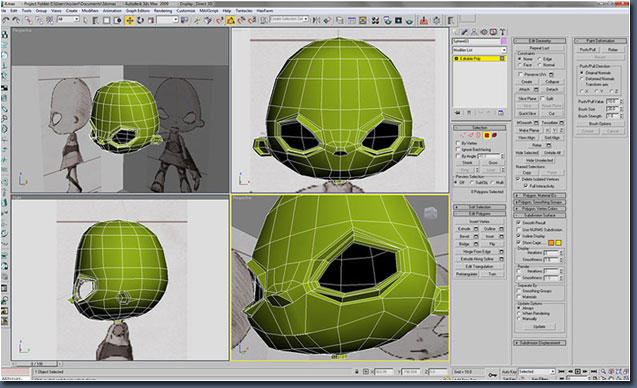
Task: Select Element sub-object level icon
Action: point(494,135)
